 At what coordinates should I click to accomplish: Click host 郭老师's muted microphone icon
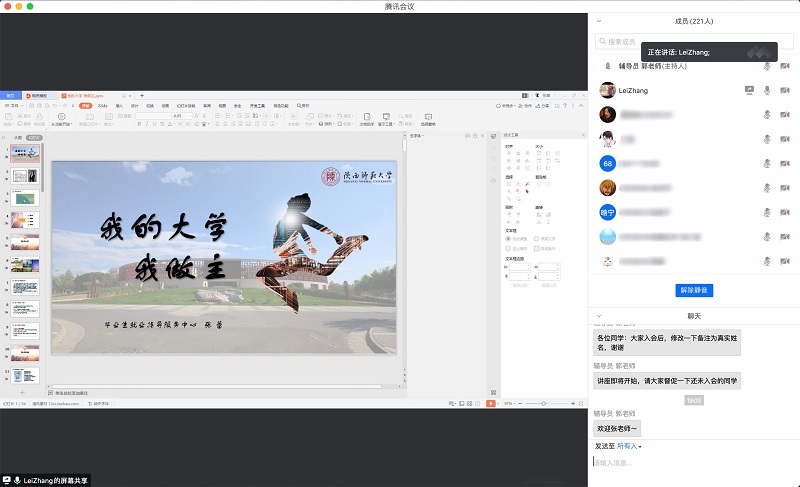[x=767, y=66]
